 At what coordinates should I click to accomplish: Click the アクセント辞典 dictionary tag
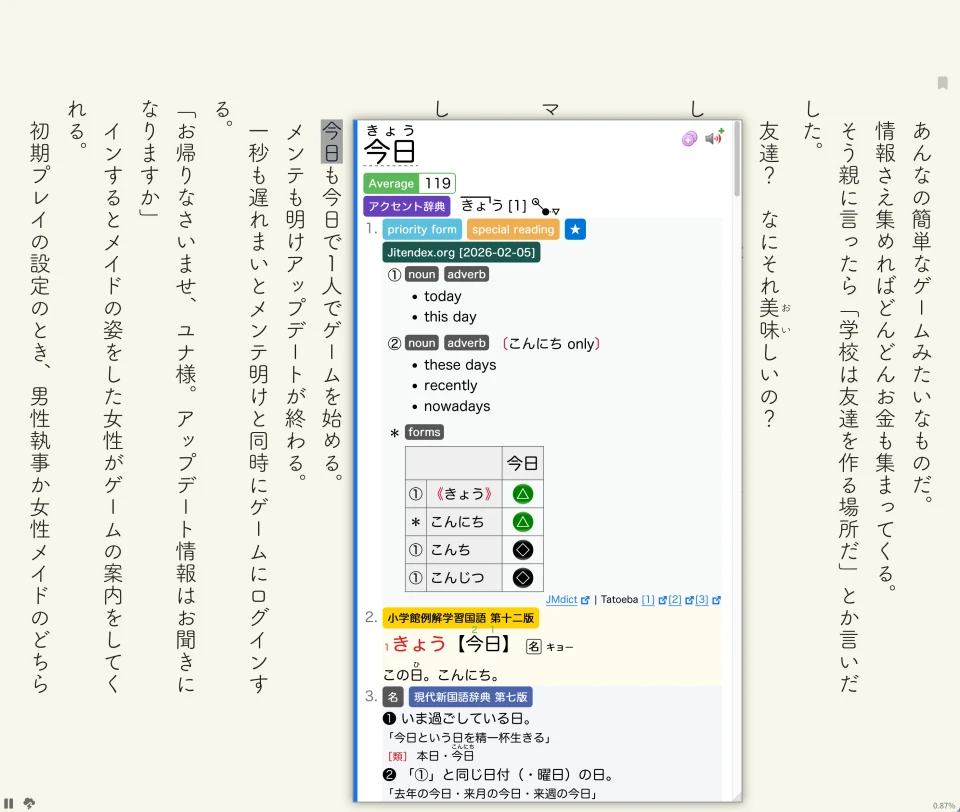coord(407,206)
